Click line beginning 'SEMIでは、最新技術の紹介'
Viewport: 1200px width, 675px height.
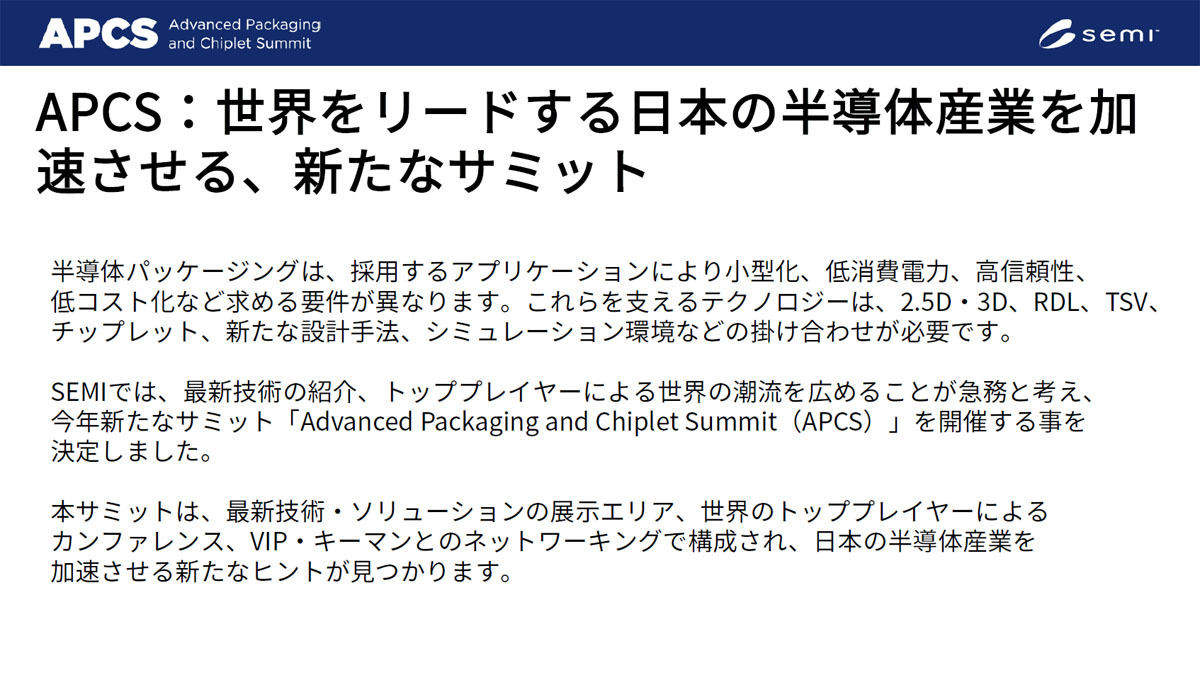coord(576,390)
